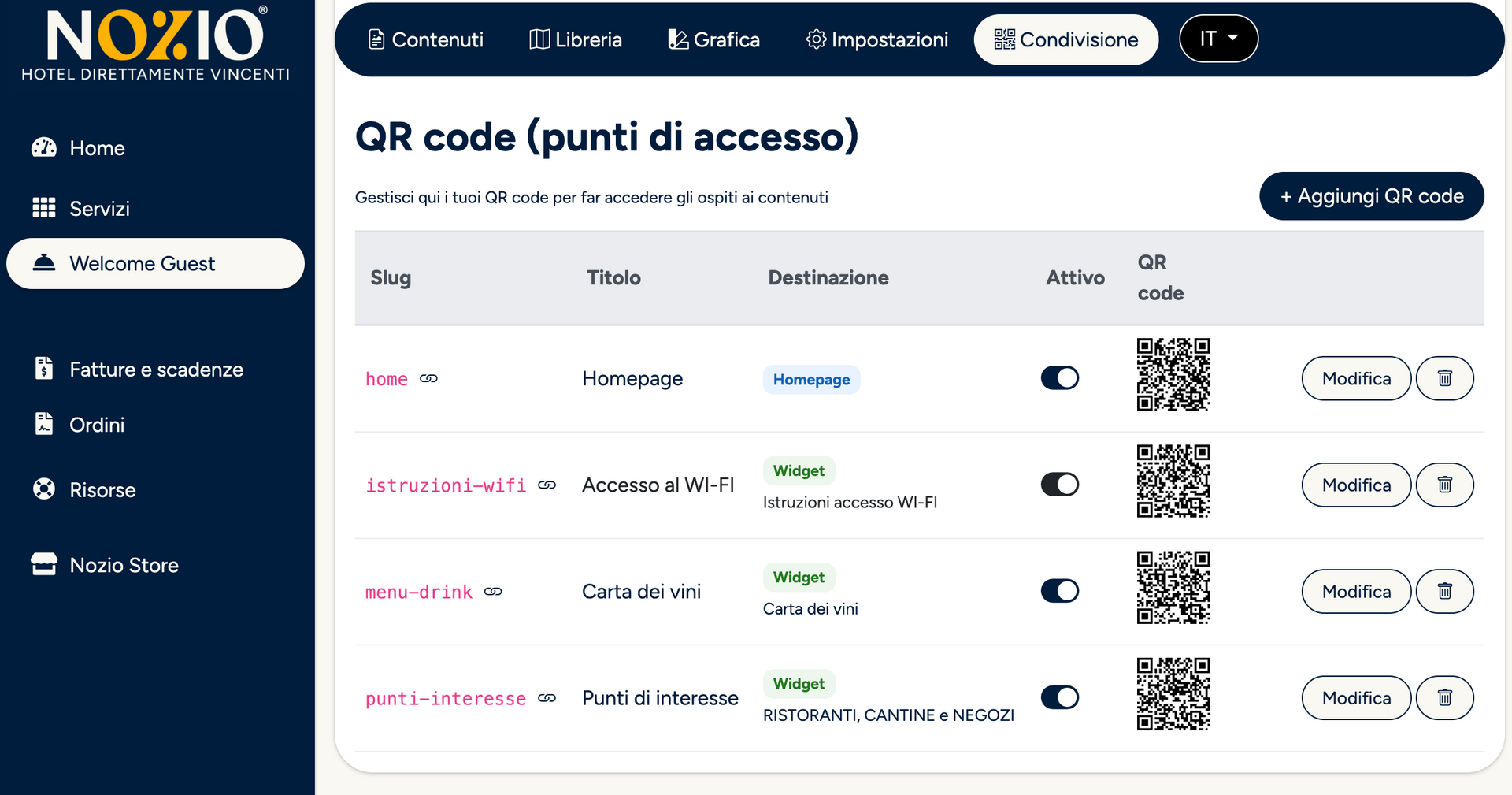Click the Aggiungi QR code button

pyautogui.click(x=1371, y=196)
